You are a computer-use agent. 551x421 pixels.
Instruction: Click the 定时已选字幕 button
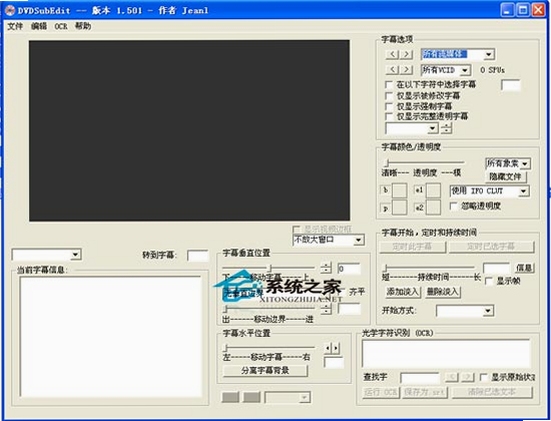(x=491, y=247)
